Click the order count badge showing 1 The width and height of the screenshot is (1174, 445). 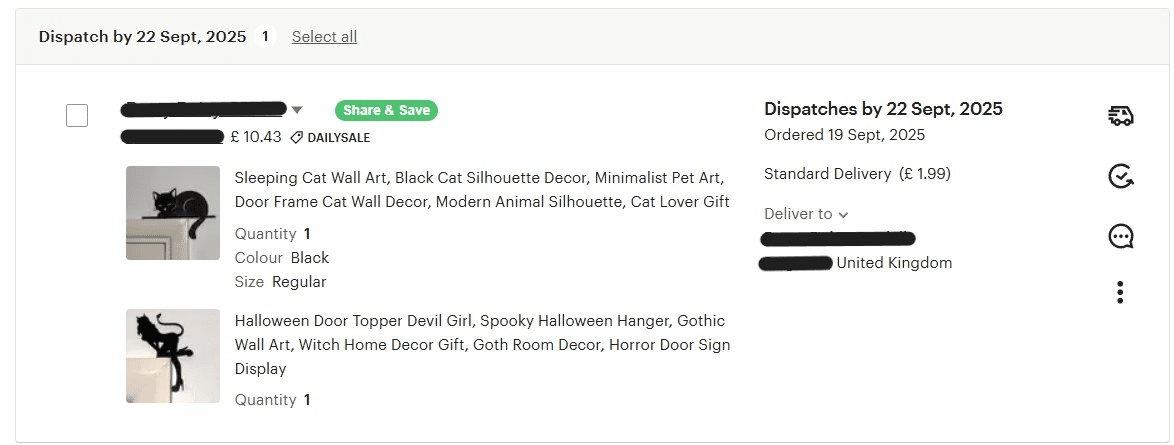coord(265,37)
